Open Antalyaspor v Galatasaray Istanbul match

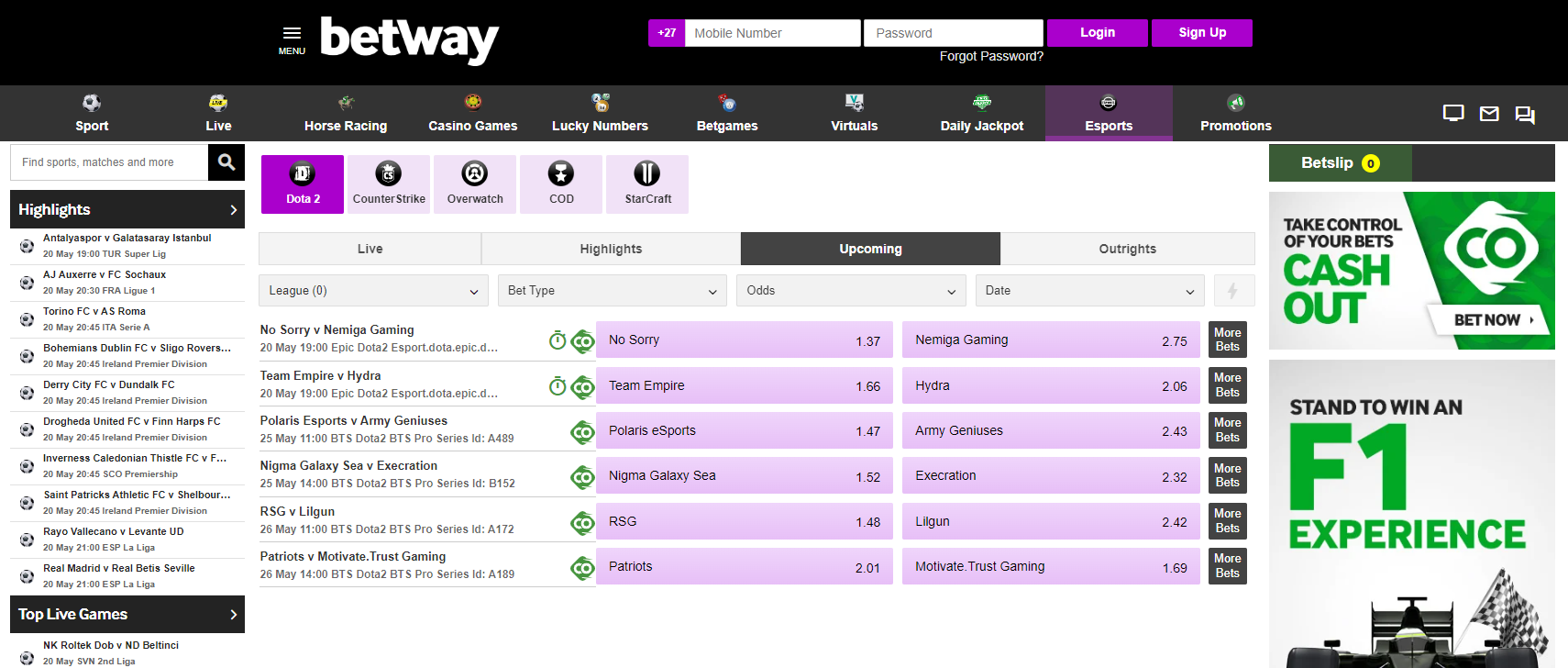pyautogui.click(x=127, y=246)
